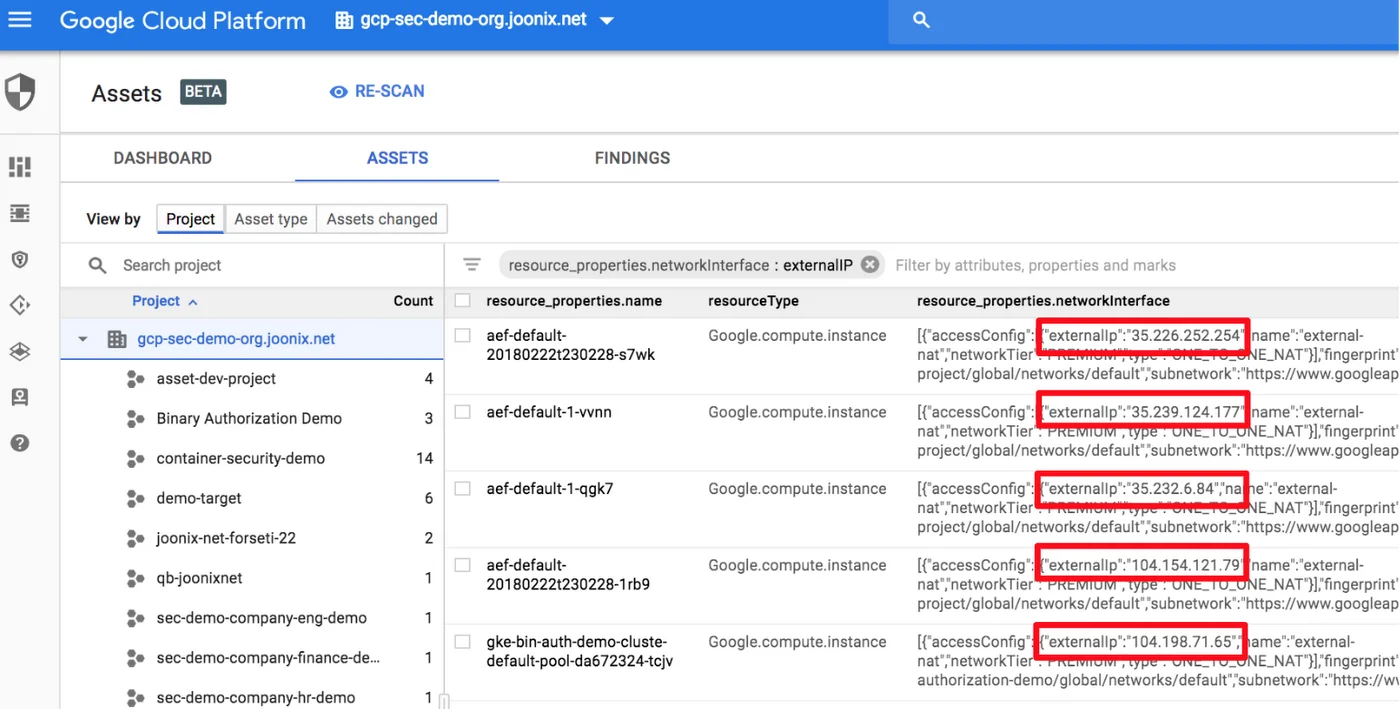Open the Help question mark icon
This screenshot has height=709, width=1400.
19,443
